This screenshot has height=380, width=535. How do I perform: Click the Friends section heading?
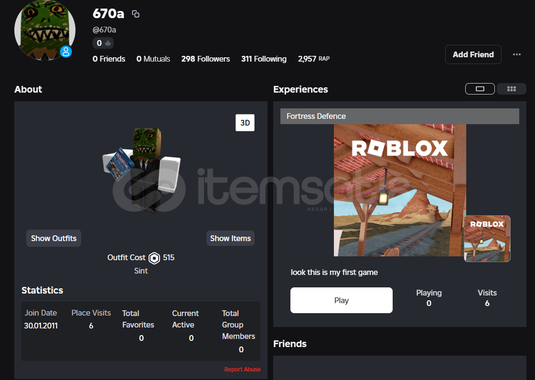point(290,344)
